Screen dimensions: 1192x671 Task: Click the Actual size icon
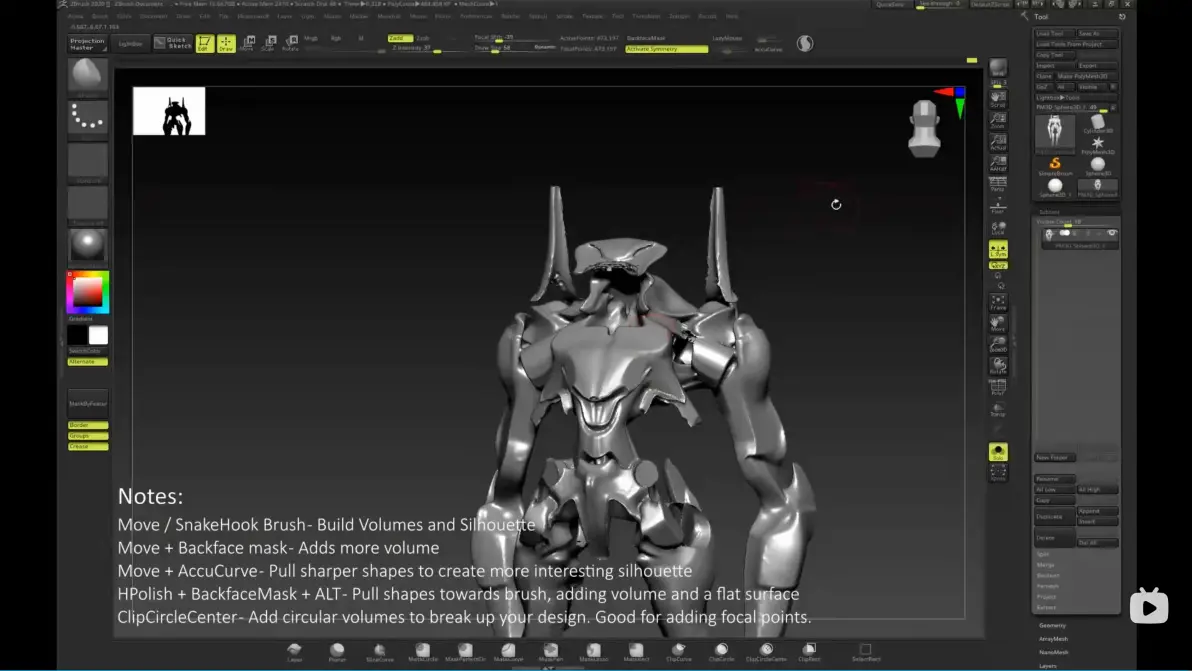click(x=998, y=142)
